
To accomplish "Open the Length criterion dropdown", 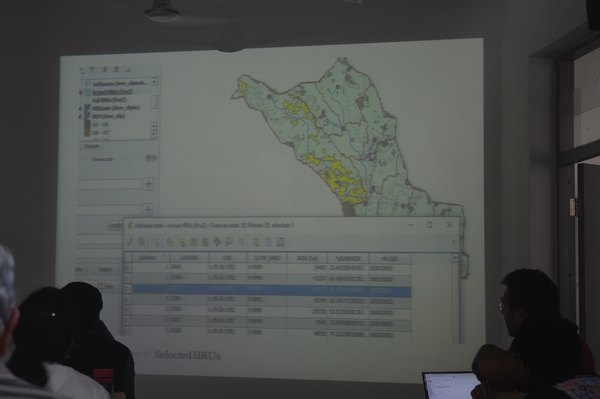I will pyautogui.click(x=115, y=226).
